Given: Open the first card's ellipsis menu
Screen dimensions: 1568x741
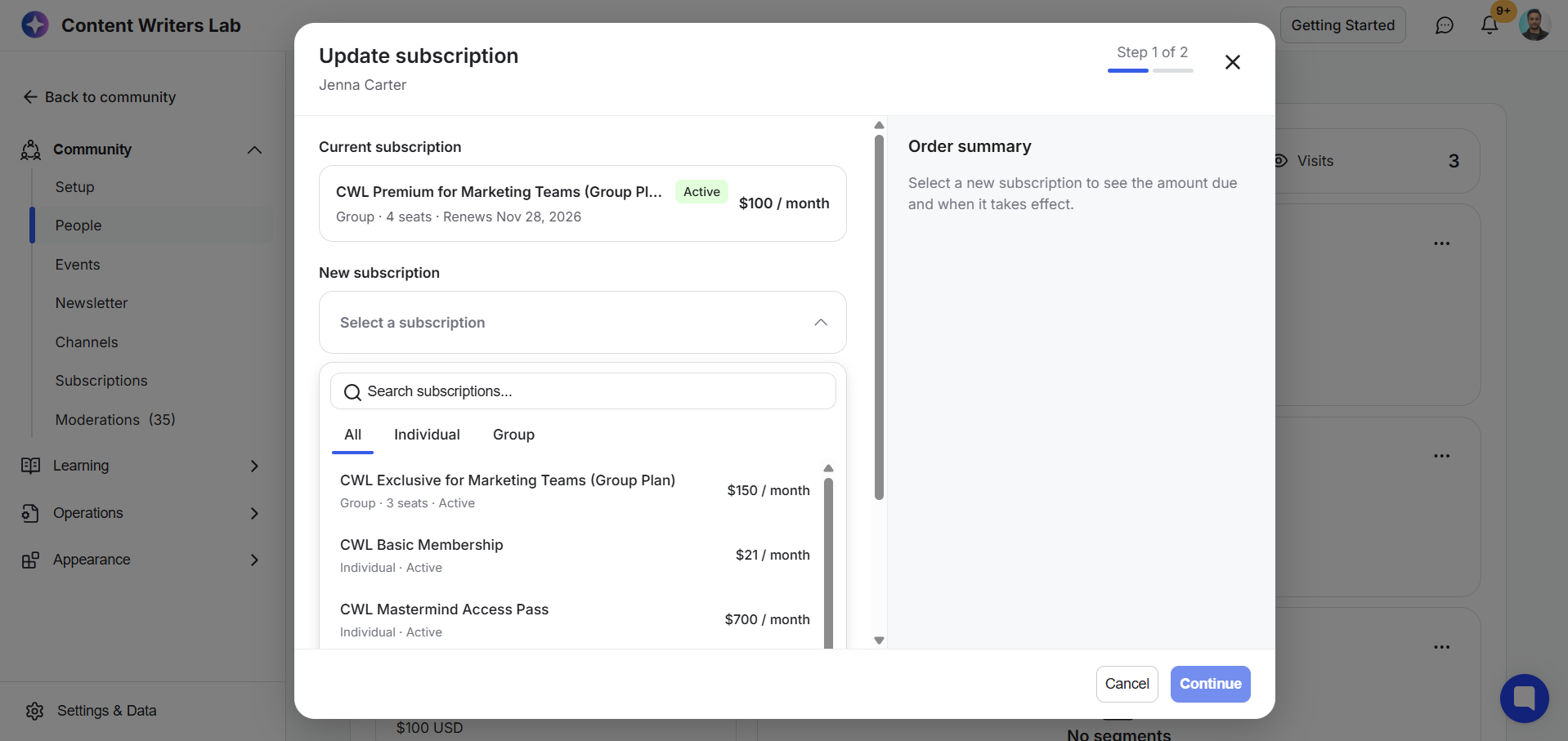Looking at the screenshot, I should (1441, 243).
